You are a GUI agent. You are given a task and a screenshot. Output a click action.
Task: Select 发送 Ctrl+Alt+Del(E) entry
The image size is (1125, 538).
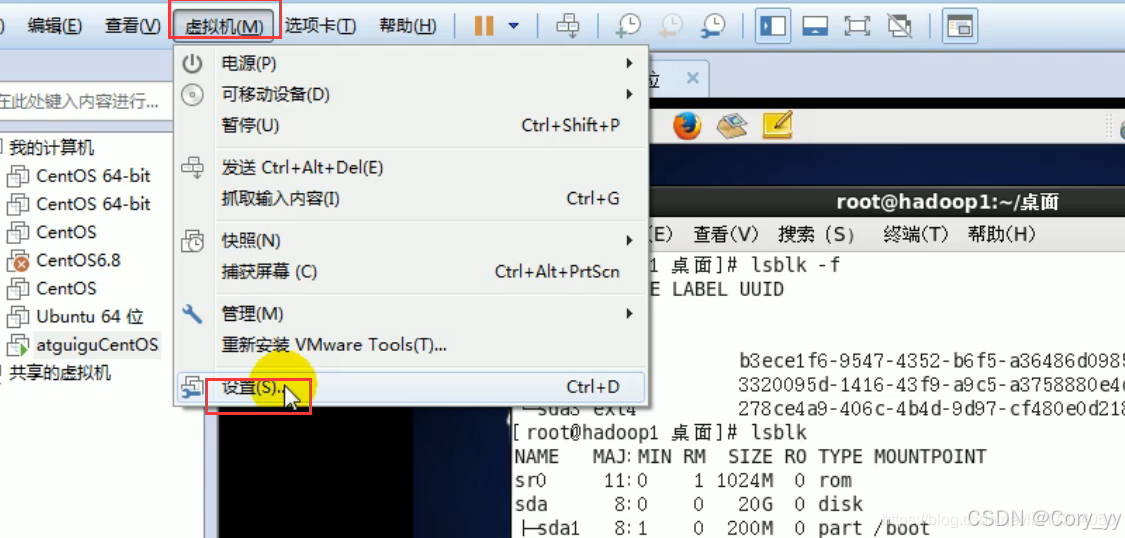[410, 168]
